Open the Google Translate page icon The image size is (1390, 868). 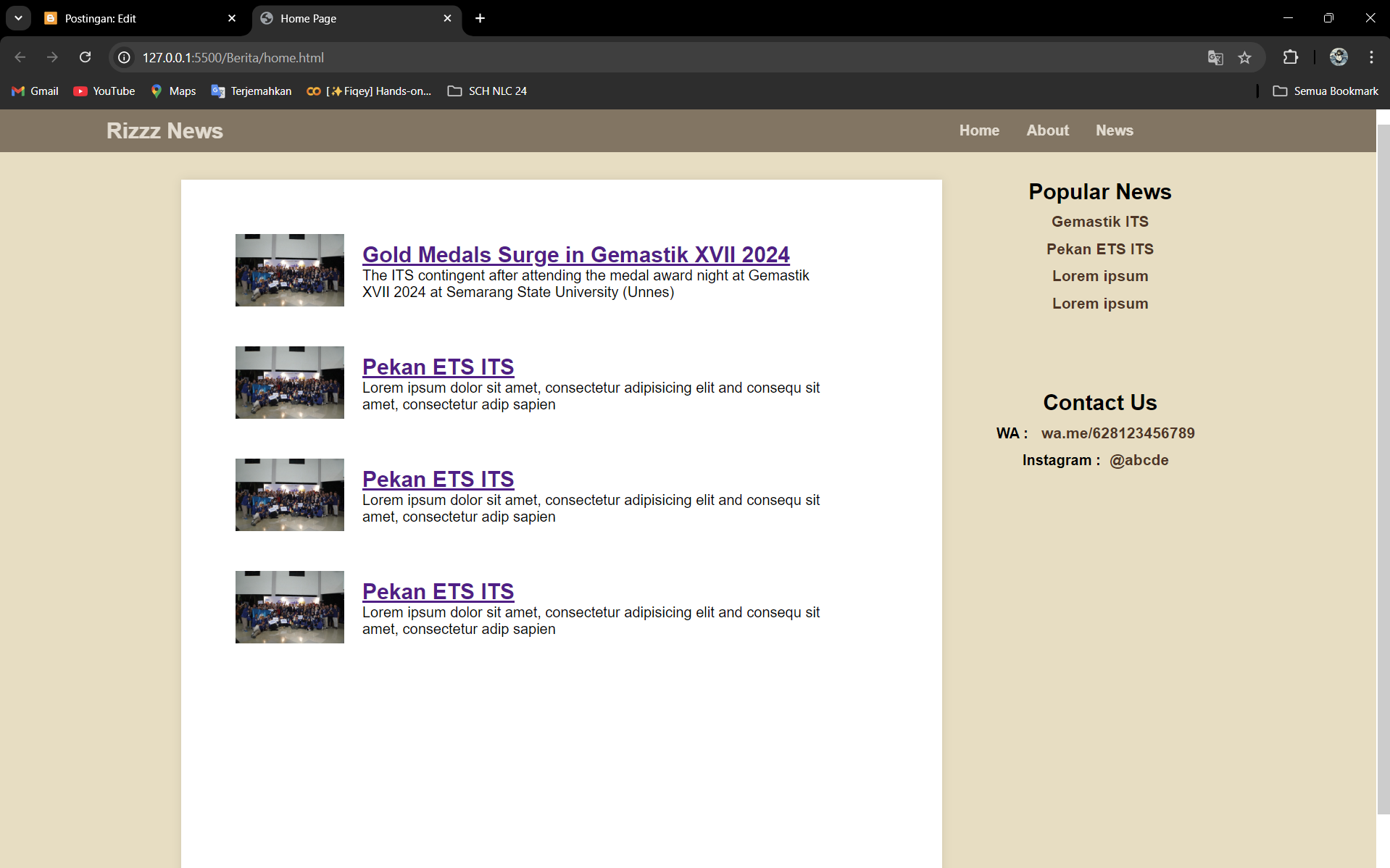[1215, 57]
